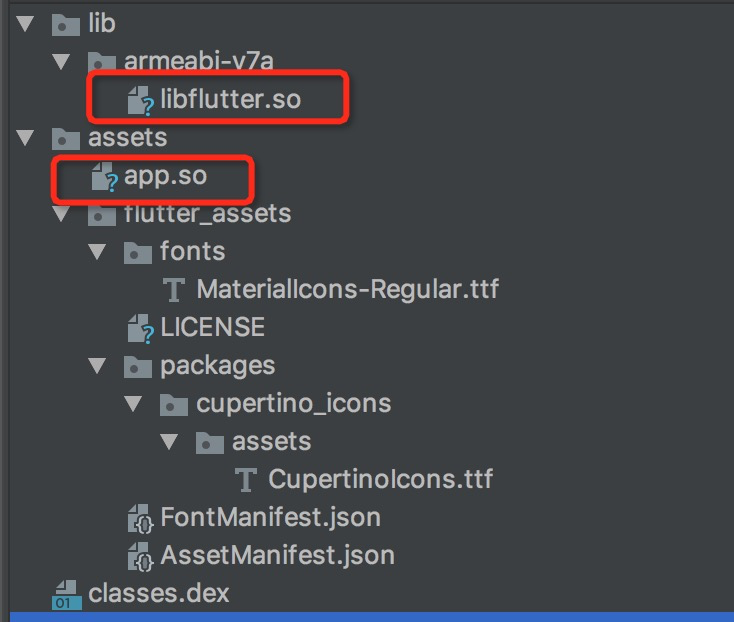This screenshot has height=622, width=734.
Task: Click the app.so file icon
Action: [x=104, y=177]
